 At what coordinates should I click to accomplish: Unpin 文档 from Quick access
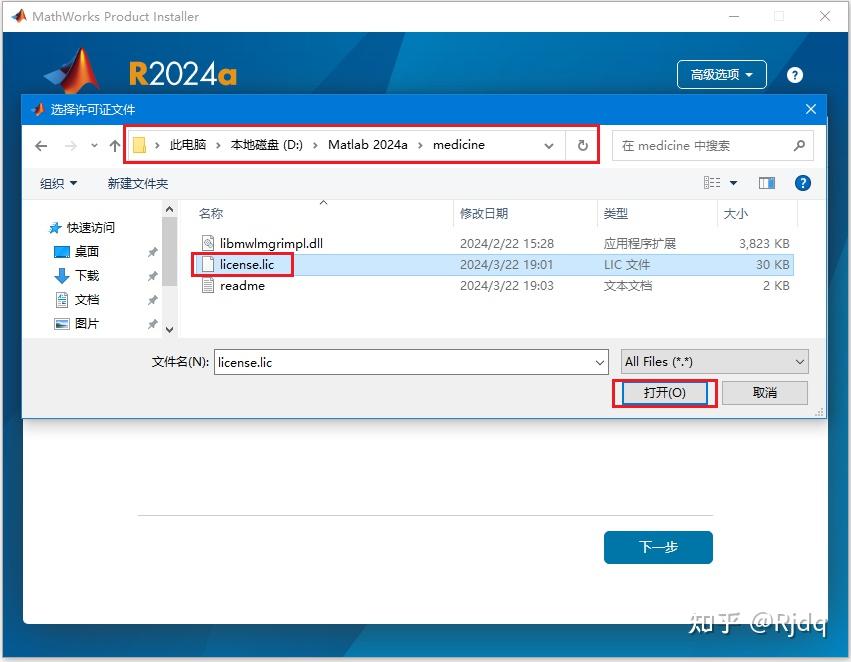153,299
